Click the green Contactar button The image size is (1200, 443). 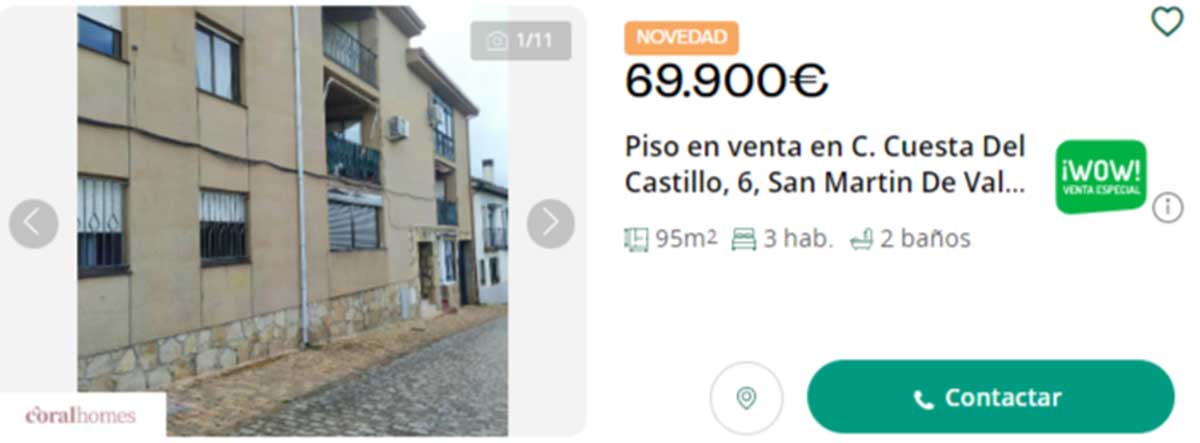tap(990, 397)
